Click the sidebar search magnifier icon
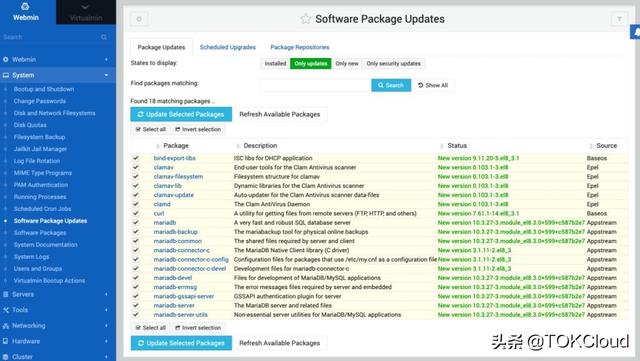 [x=104, y=37]
